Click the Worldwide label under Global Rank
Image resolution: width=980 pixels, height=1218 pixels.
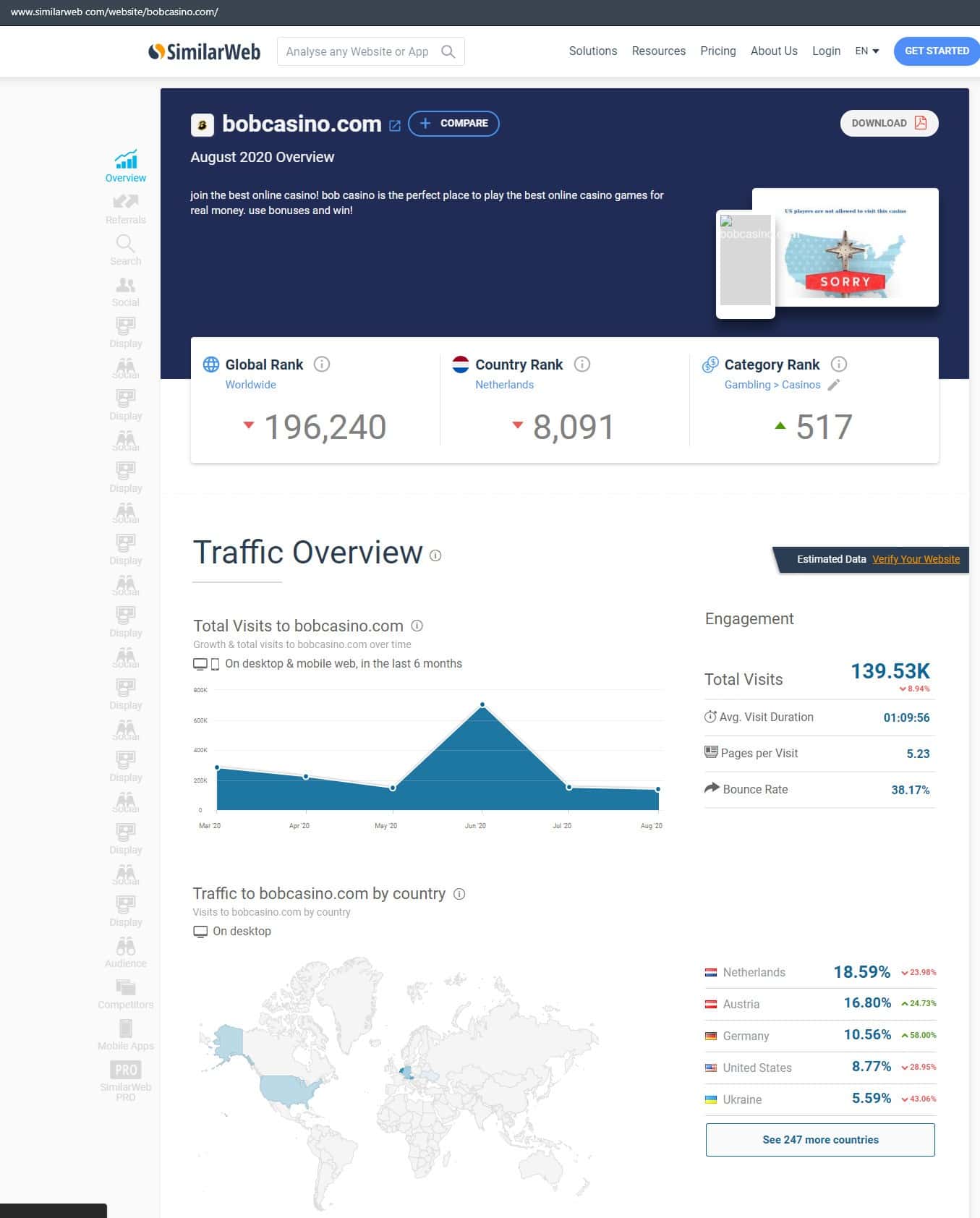coord(251,385)
